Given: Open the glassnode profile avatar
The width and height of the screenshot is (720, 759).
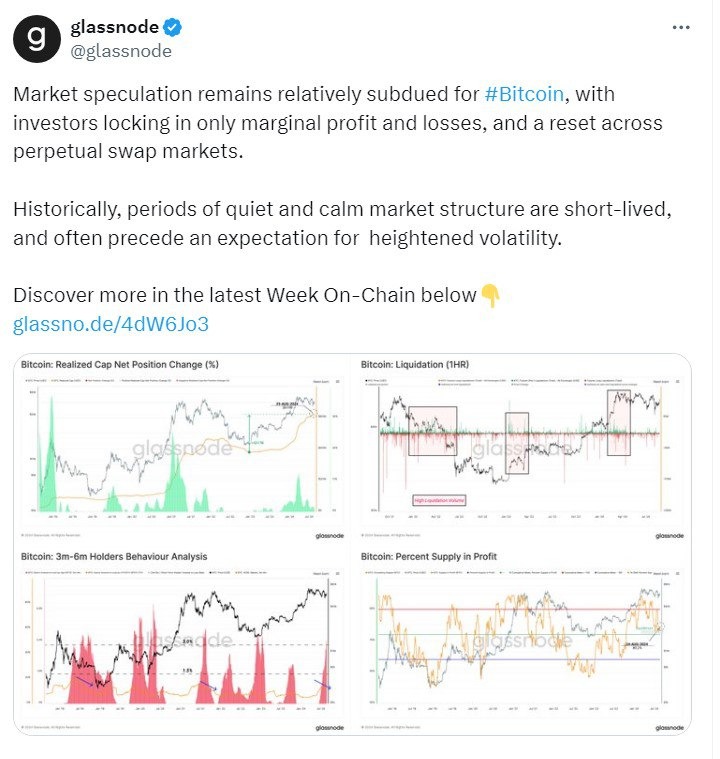Looking at the screenshot, I should (37, 39).
